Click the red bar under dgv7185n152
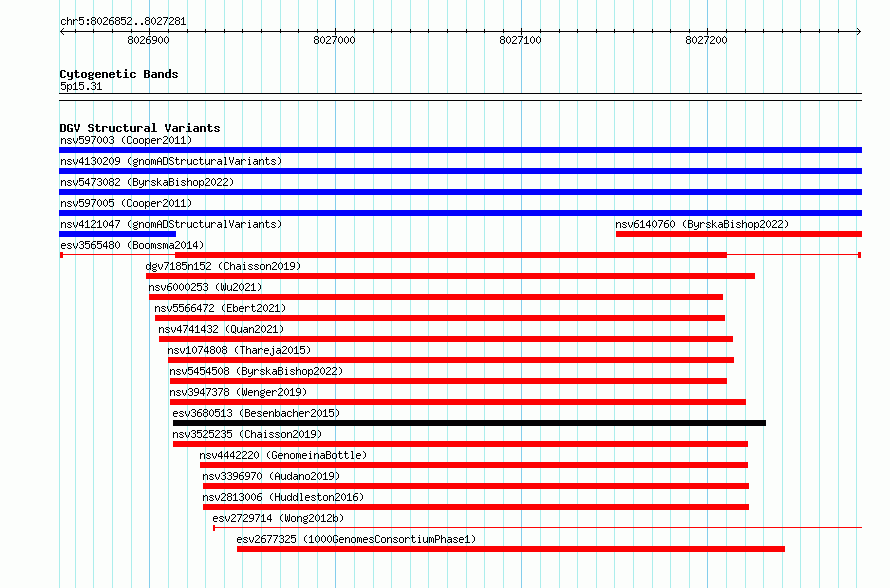Image resolution: width=890 pixels, height=588 pixels. (x=451, y=276)
